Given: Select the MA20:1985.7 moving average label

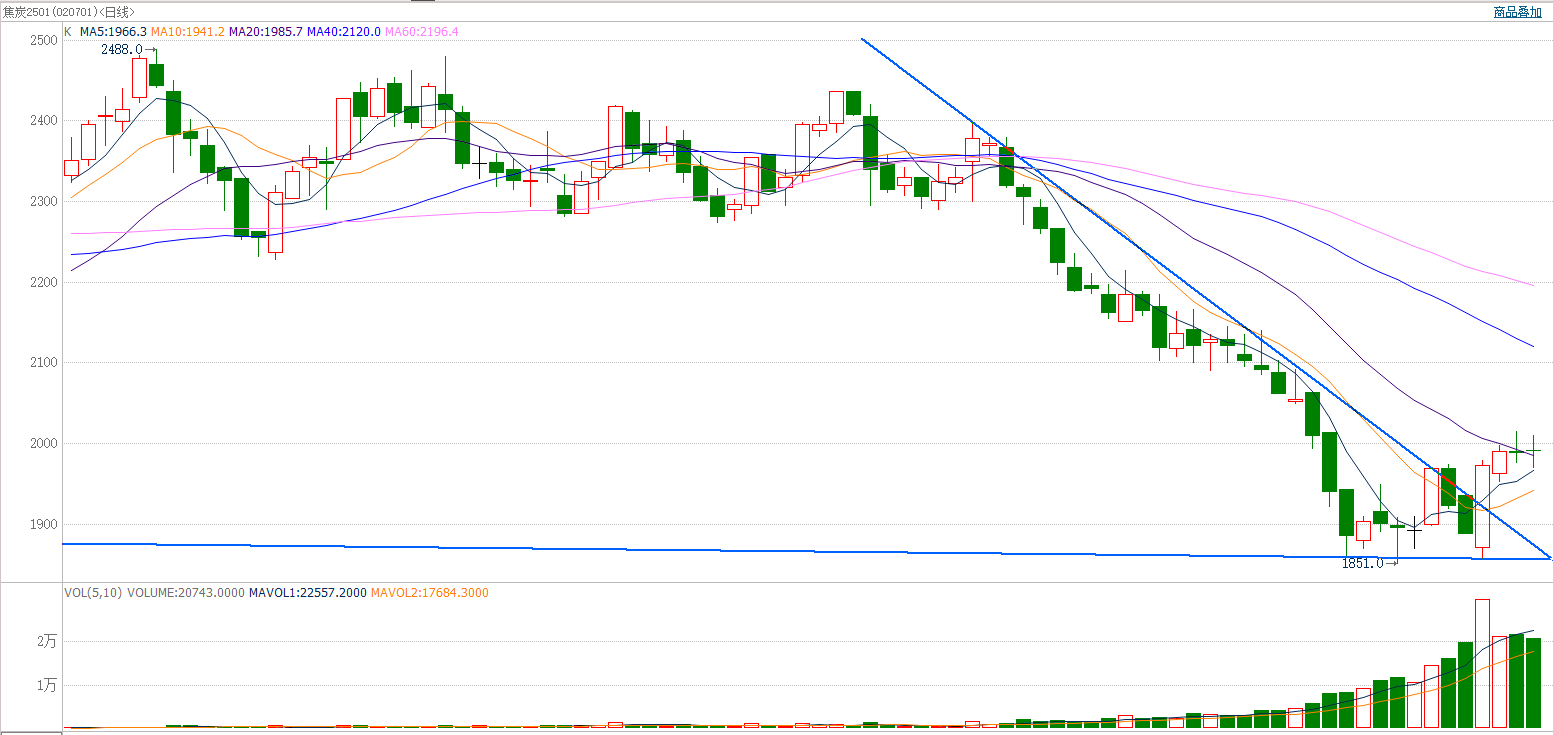Looking at the screenshot, I should point(266,32).
